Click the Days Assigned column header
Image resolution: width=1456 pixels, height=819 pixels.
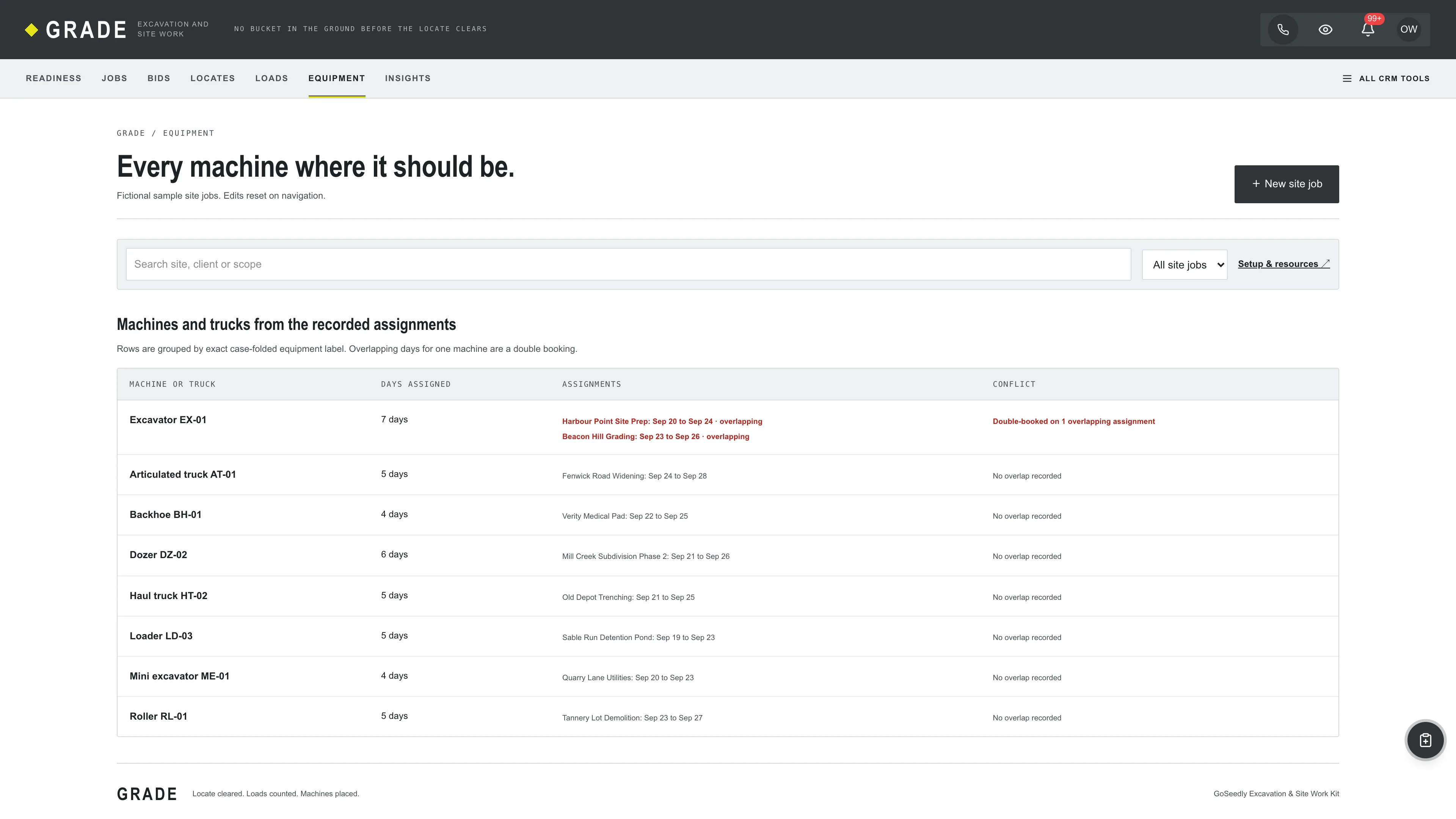(416, 384)
